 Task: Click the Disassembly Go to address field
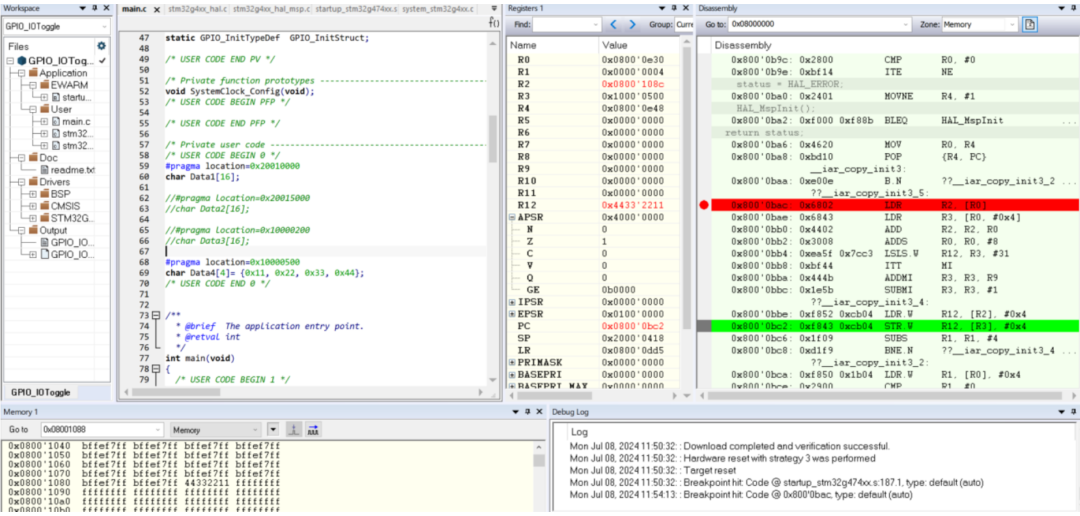point(821,24)
